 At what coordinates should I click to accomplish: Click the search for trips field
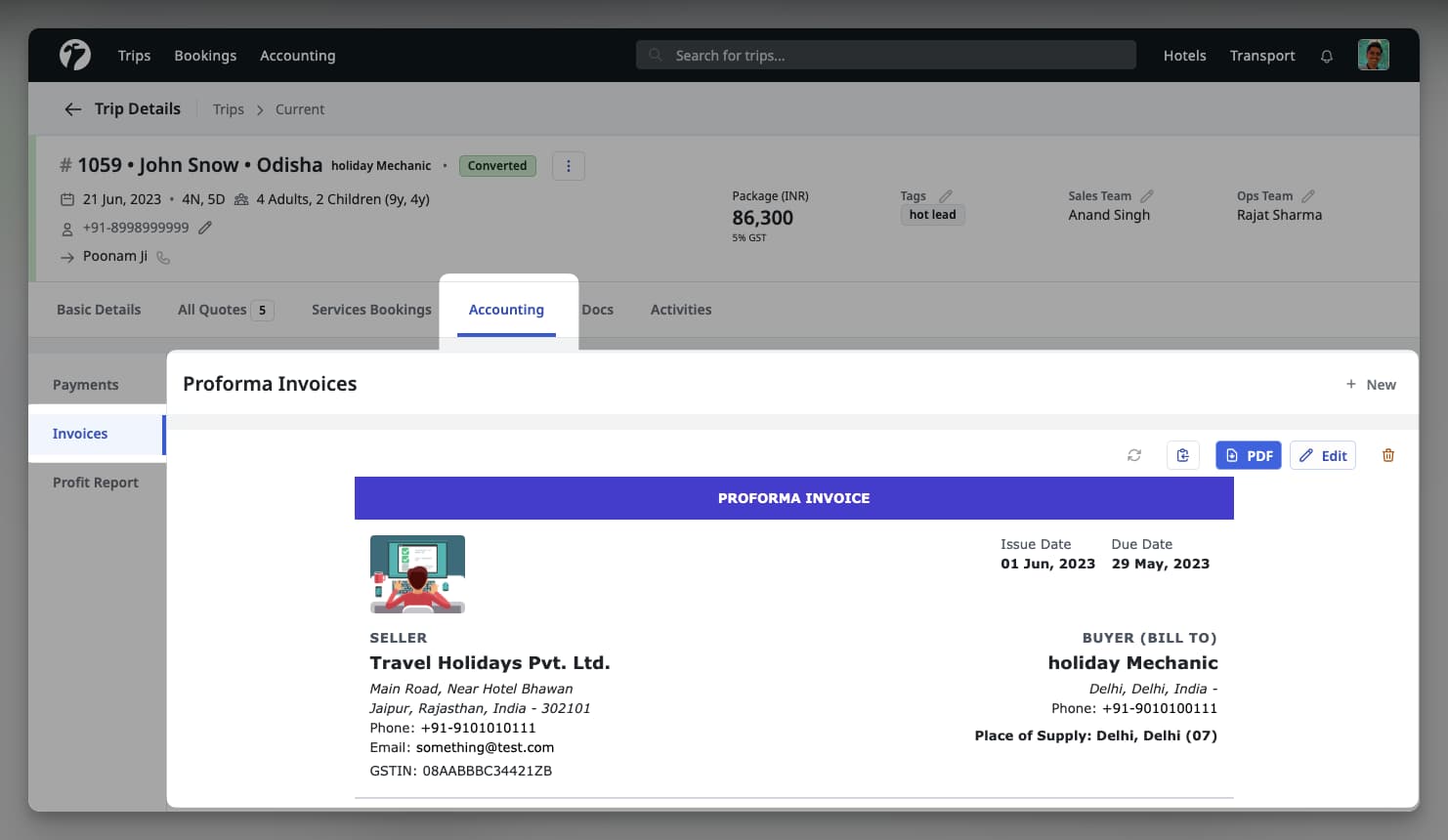pyautogui.click(x=884, y=55)
